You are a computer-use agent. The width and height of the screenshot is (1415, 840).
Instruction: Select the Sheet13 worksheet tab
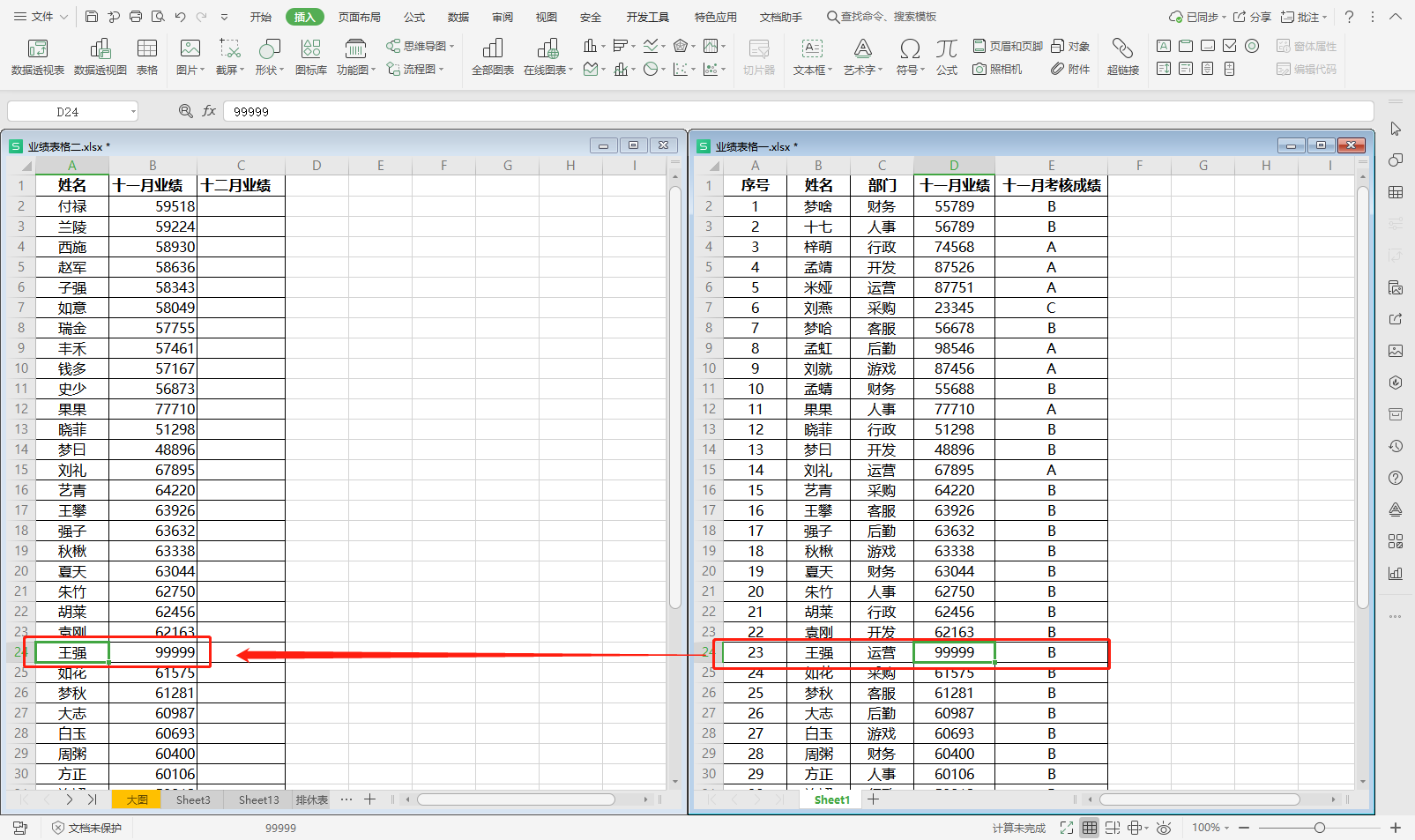coord(257,799)
